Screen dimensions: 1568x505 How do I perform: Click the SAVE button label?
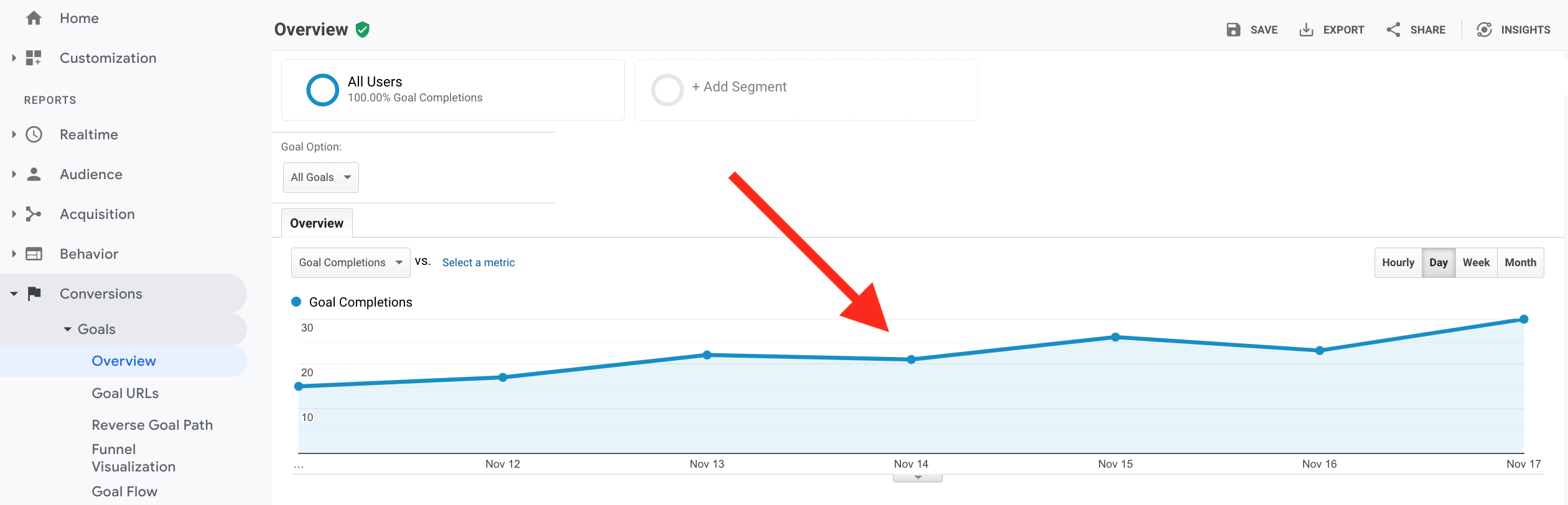pos(1264,30)
